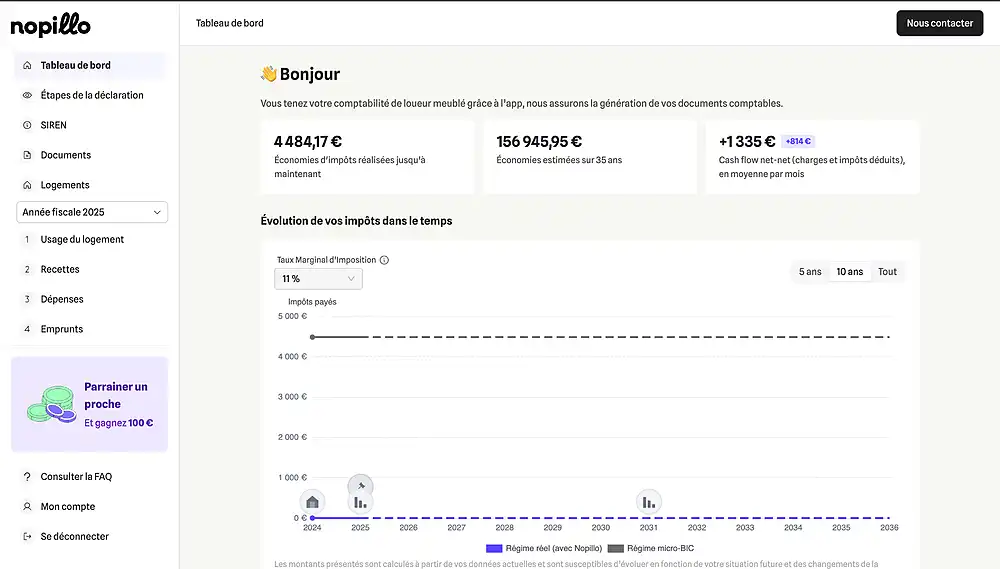Click the Documents file icon

(27, 155)
